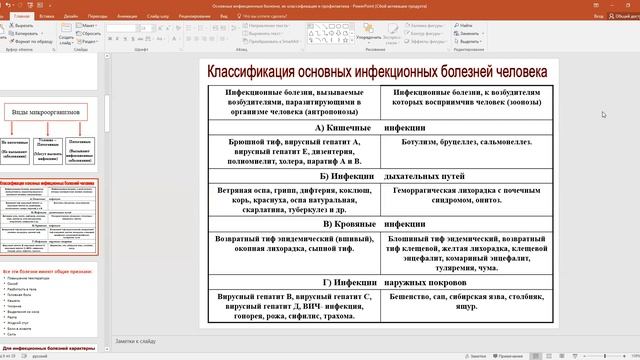This screenshot has width=640, height=360.
Task: Click thumbnail pane scroll down arrow
Action: pyautogui.click(x=107, y=349)
